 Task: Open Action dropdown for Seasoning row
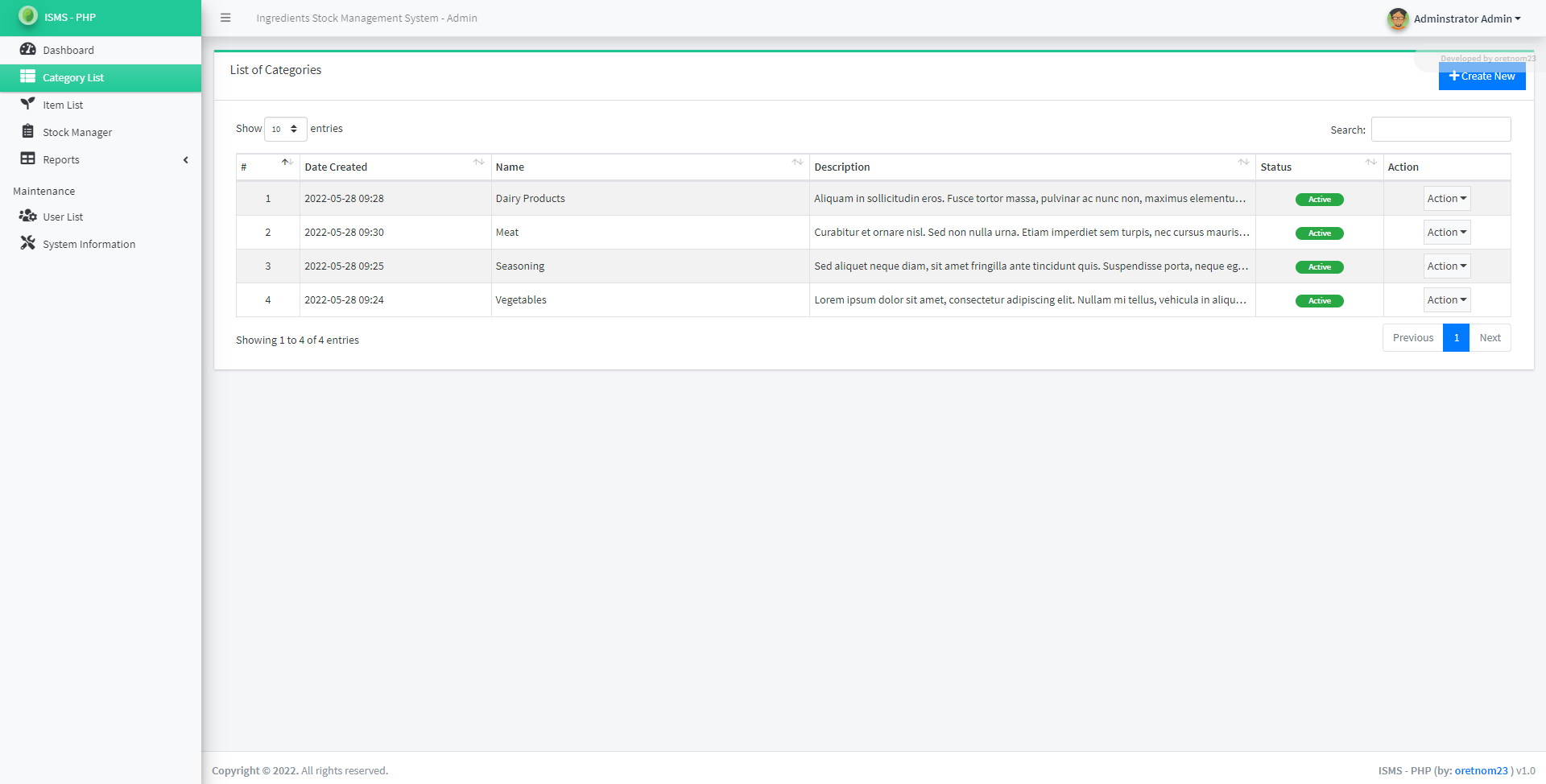click(1447, 266)
